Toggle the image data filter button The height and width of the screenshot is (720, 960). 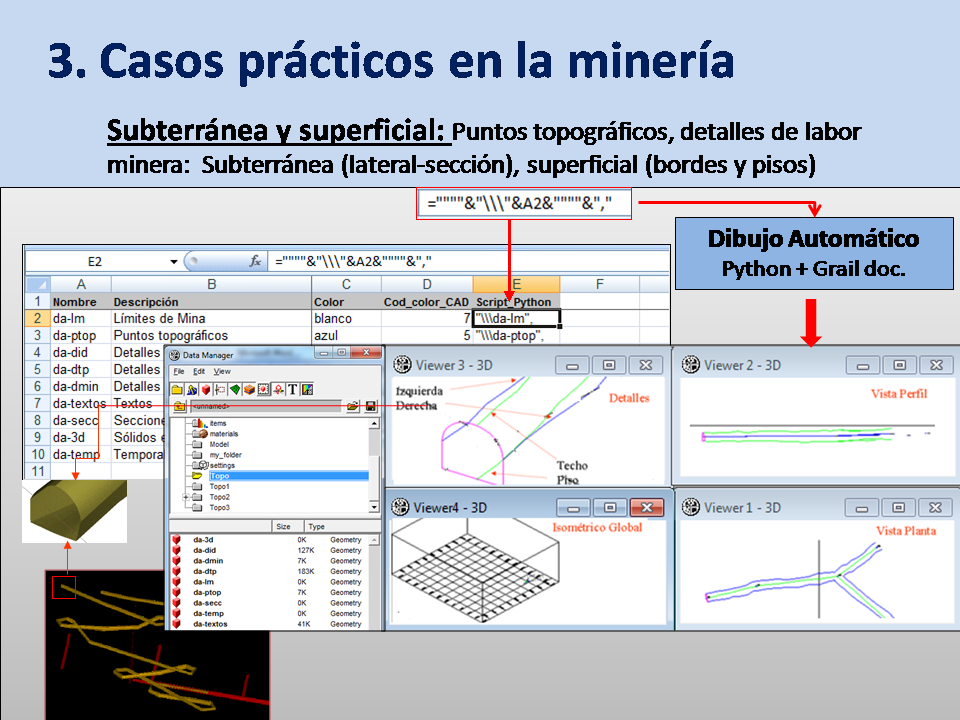click(261, 388)
